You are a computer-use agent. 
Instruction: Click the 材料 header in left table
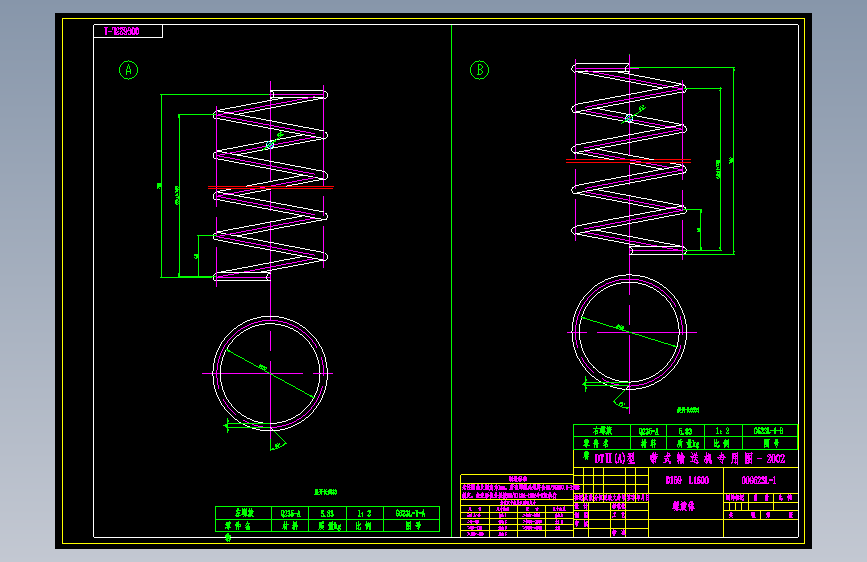tap(290, 525)
